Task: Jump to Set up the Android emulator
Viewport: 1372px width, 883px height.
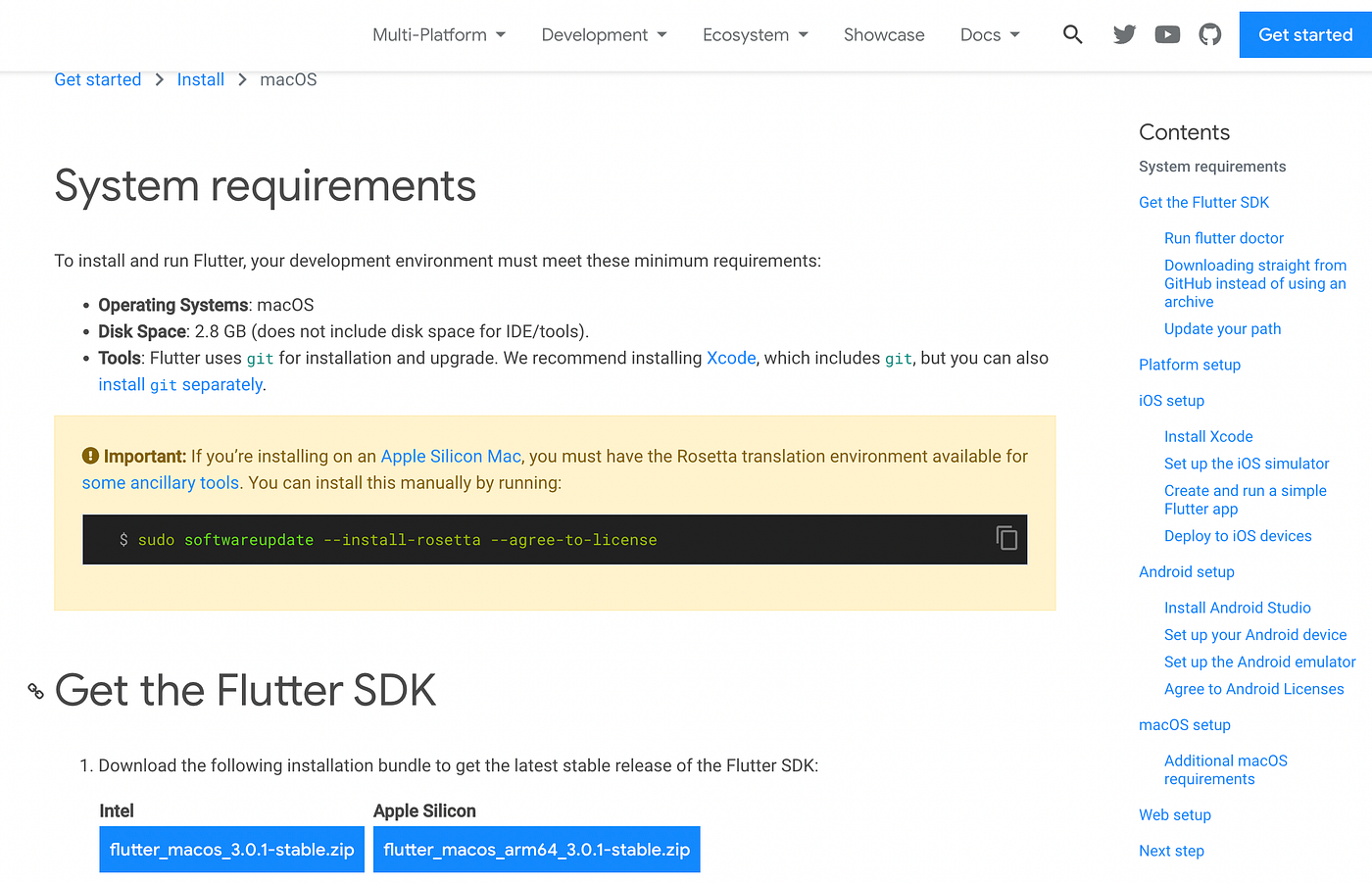Action: click(1260, 662)
